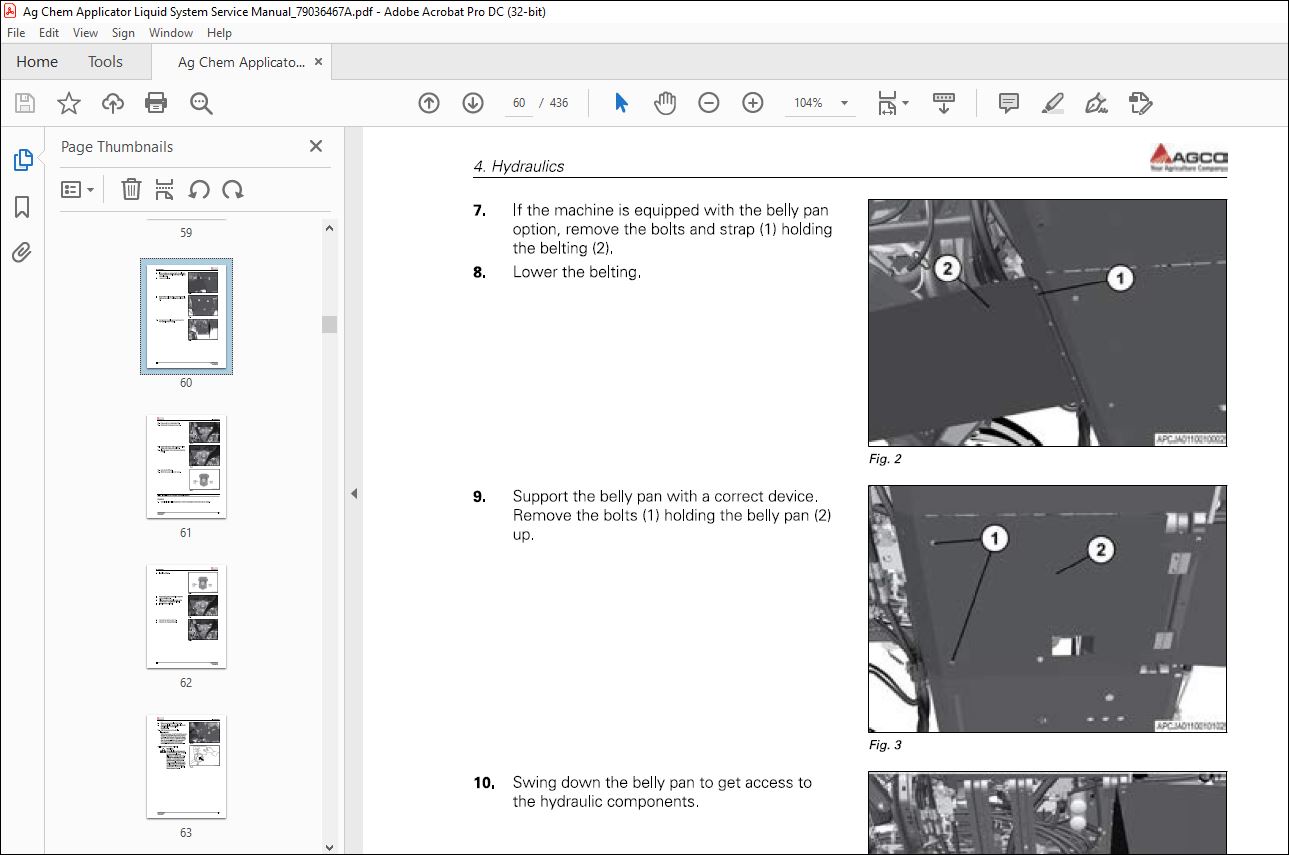Viewport: 1289px width, 855px height.
Task: Select page 61 thumbnail
Action: tap(186, 467)
